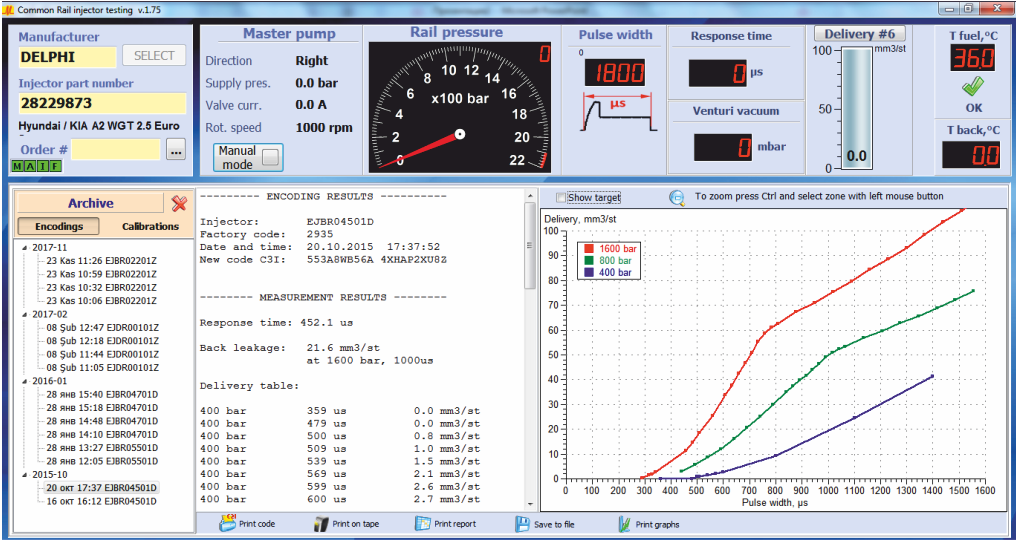Screen dimensions: 1016x540
Task: Select archive entry 20 окт 17:37 EJBR04501D
Action: pos(102,488)
